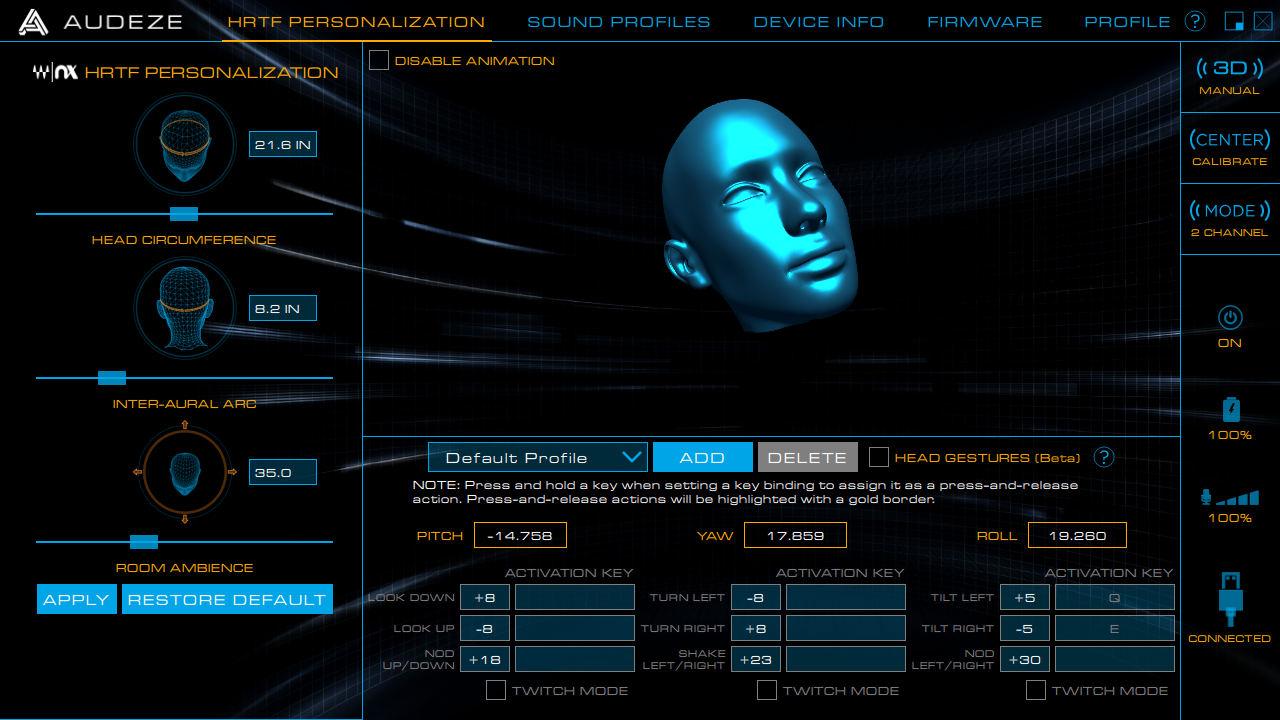Click Look Up threshold -8 field
Viewport: 1280px width, 720px height.
click(485, 628)
